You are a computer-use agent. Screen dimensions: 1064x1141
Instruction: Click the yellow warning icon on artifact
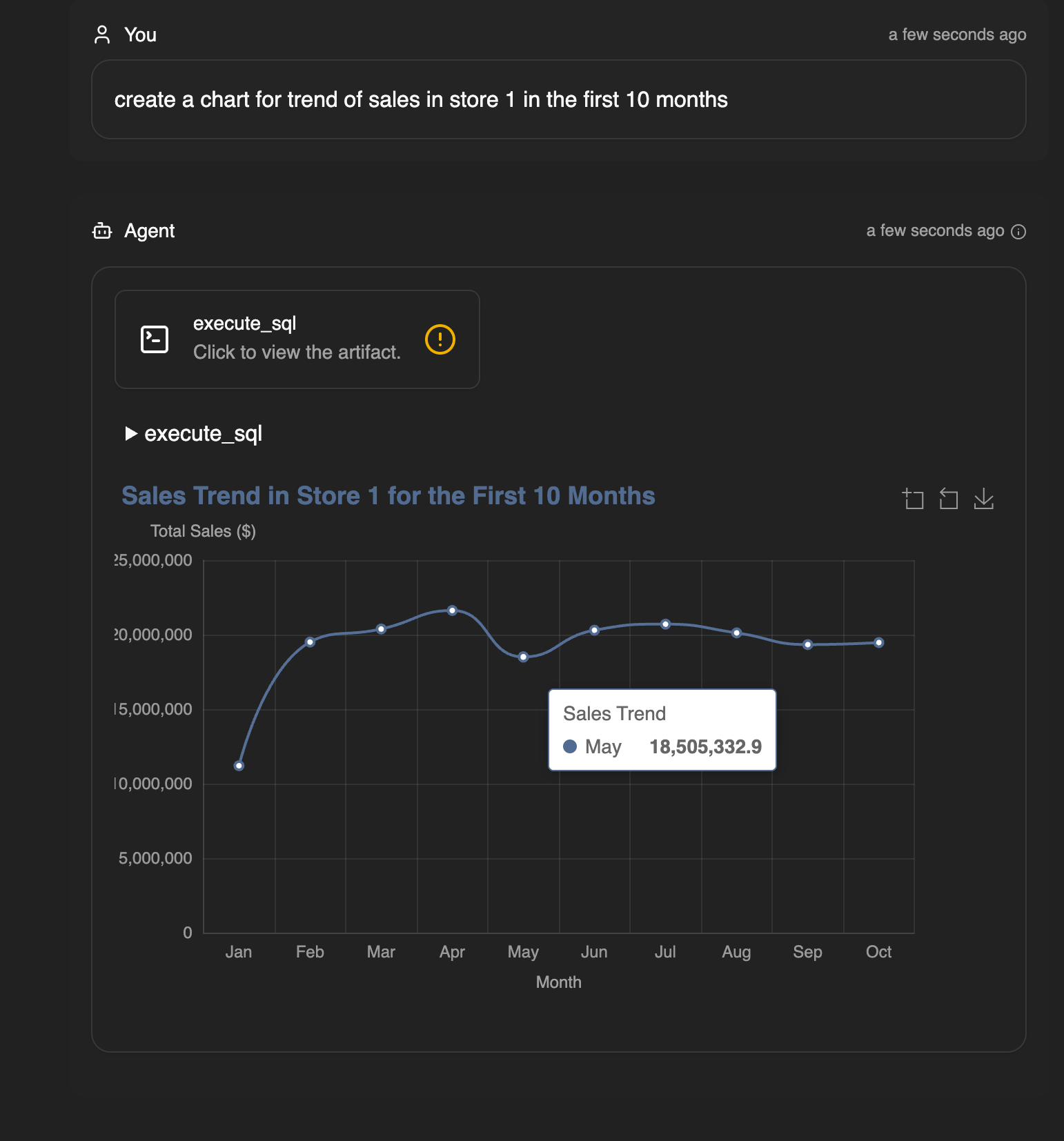pyautogui.click(x=440, y=339)
